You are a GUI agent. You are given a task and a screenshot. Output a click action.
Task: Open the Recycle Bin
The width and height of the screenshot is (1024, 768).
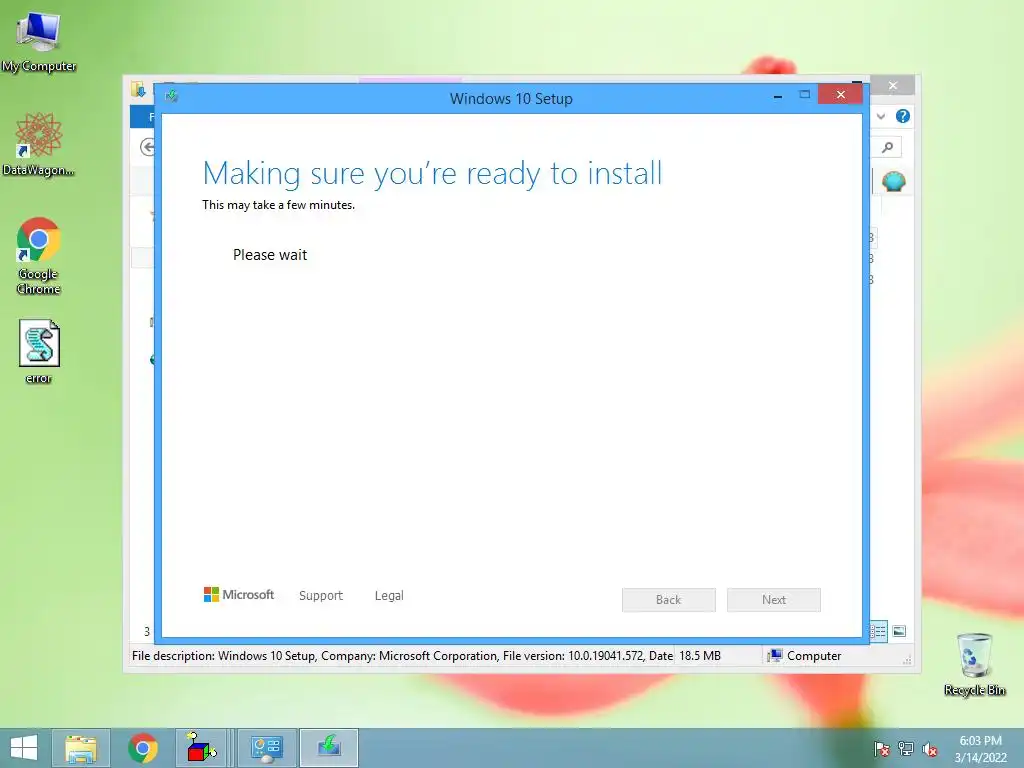(974, 664)
